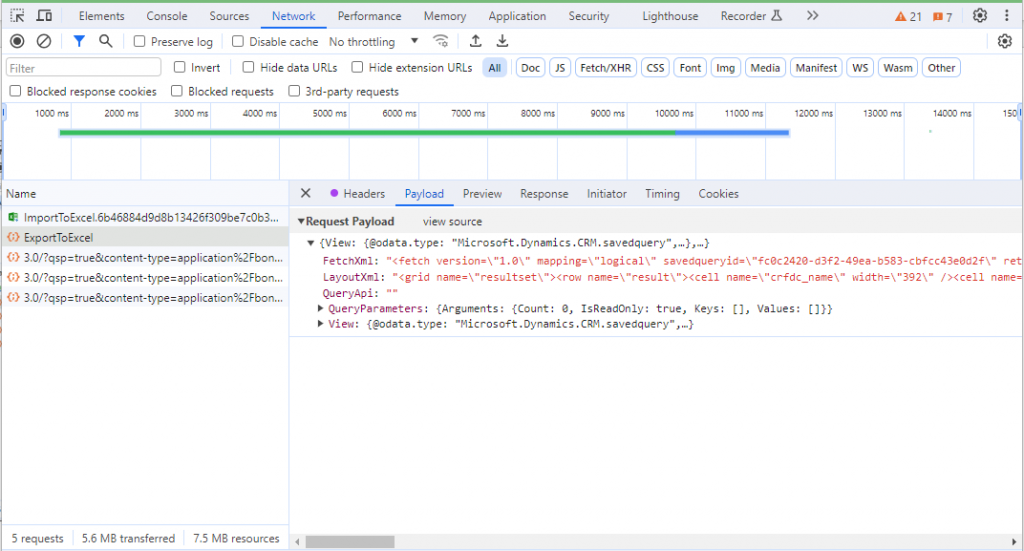Open the Performance tab
The image size is (1024, 551).
[x=370, y=16]
